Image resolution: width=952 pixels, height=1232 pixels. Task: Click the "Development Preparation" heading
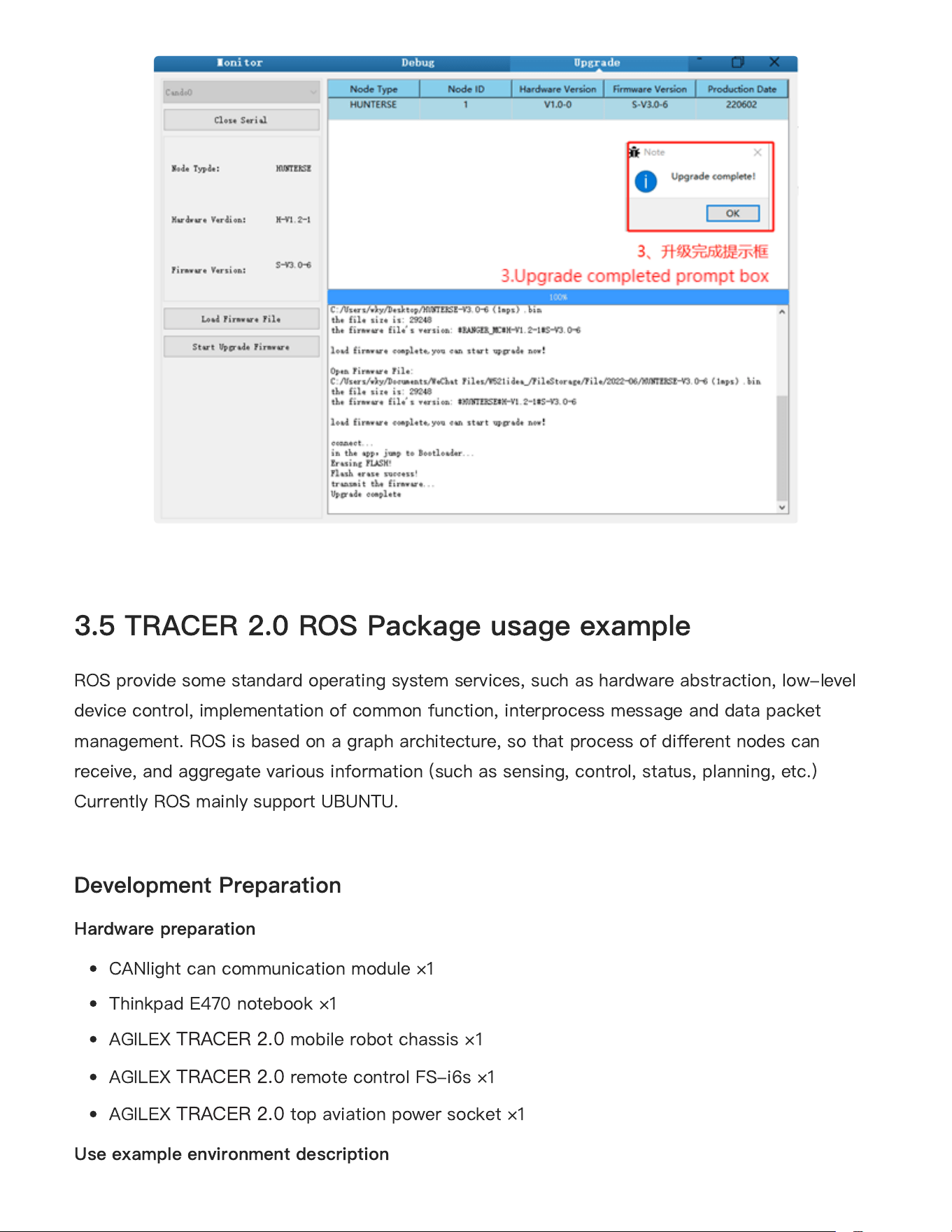click(x=208, y=886)
